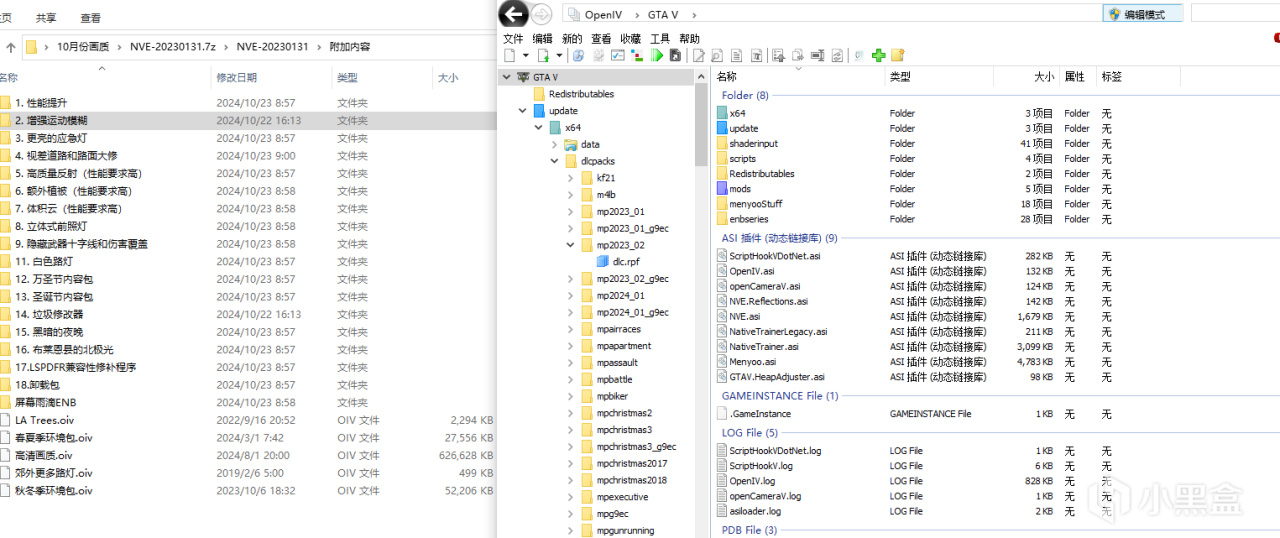1280x538 pixels.
Task: Click the LA Trees.oiv file icon in Explorer
Action: coord(6,420)
